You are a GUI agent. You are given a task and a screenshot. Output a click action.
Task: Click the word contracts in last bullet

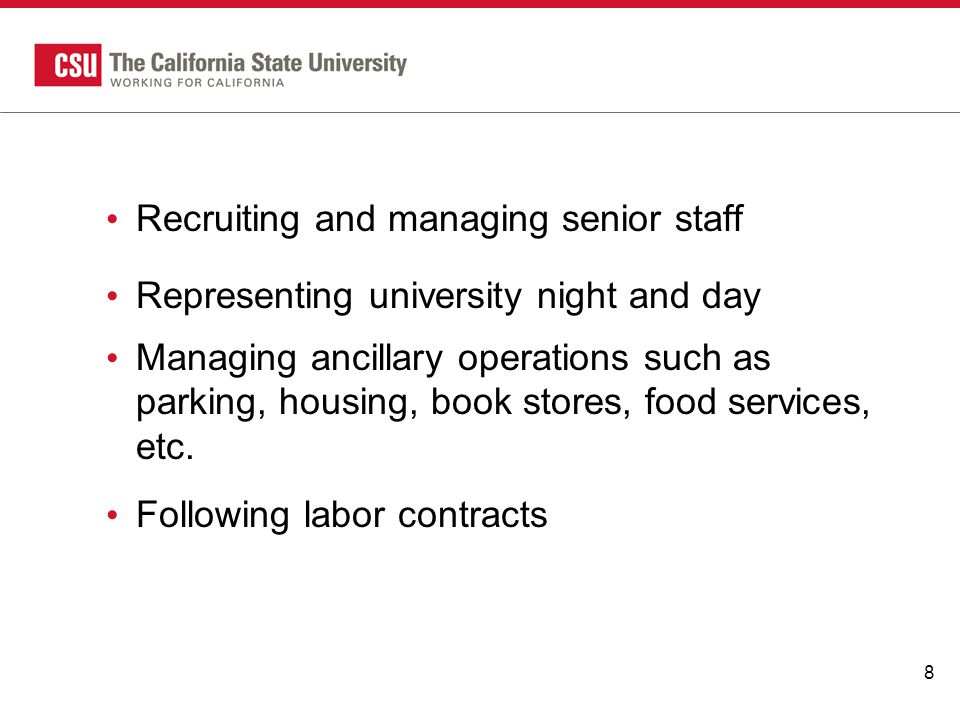pos(473,515)
